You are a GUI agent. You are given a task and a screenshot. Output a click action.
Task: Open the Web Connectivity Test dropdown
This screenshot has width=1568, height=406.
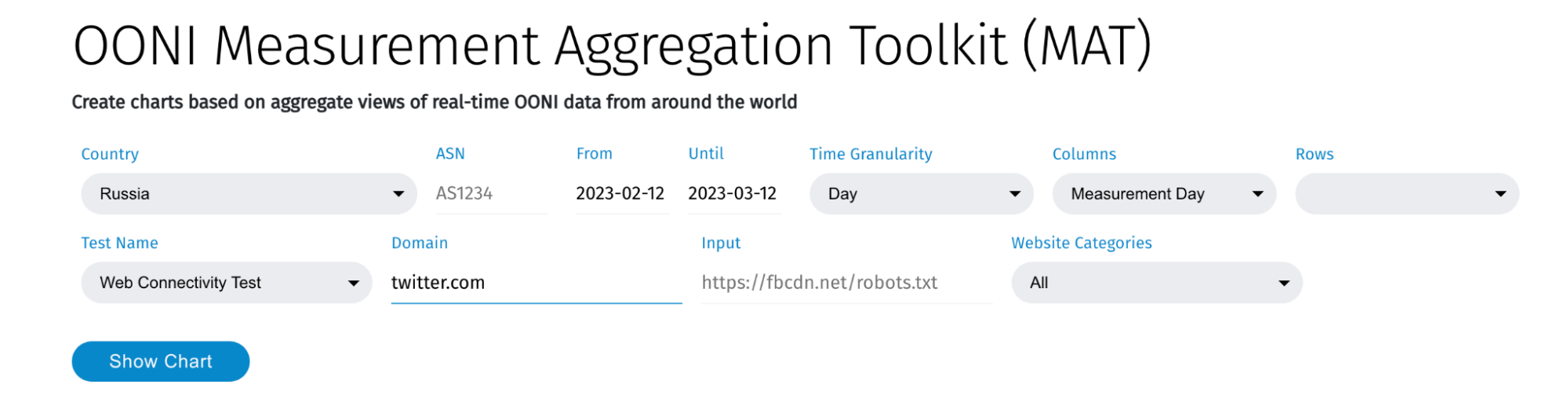pyautogui.click(x=226, y=283)
